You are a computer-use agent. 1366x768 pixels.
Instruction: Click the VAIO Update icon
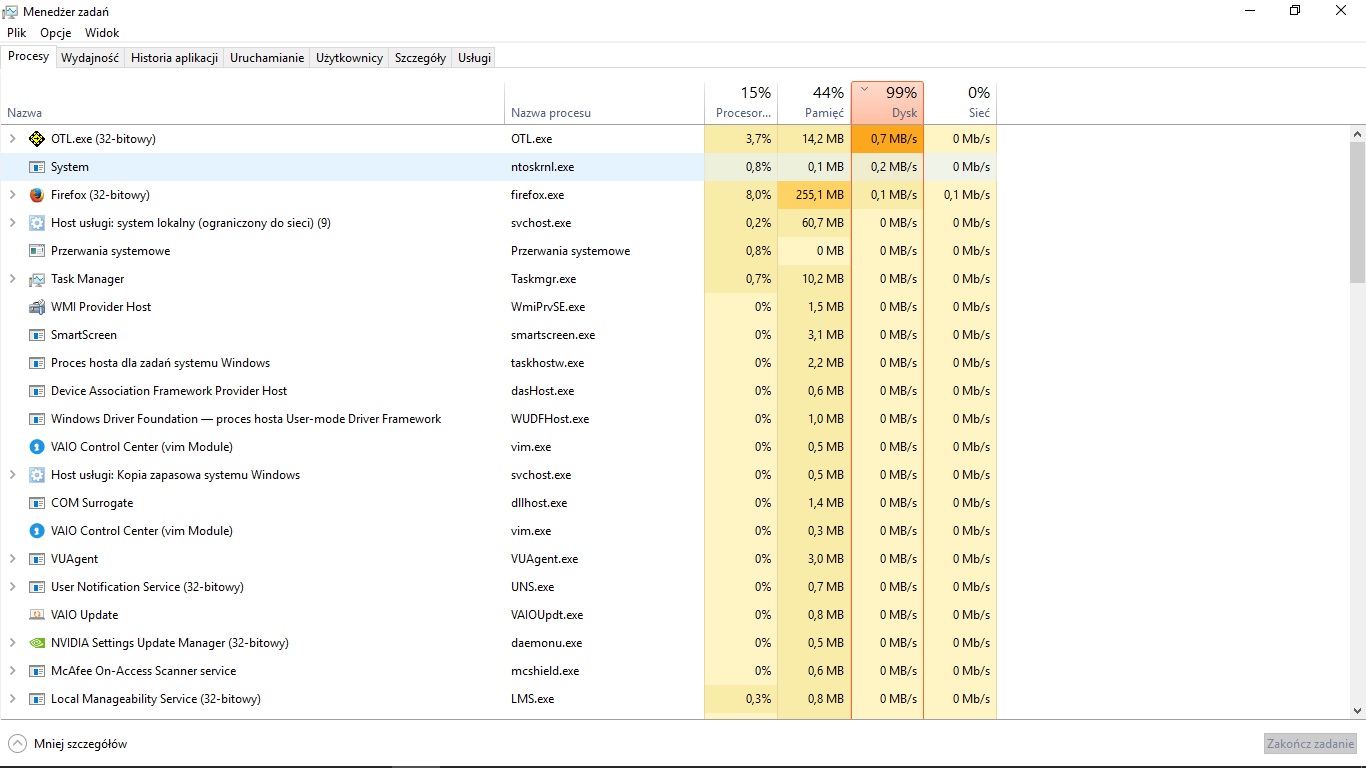tap(37, 615)
